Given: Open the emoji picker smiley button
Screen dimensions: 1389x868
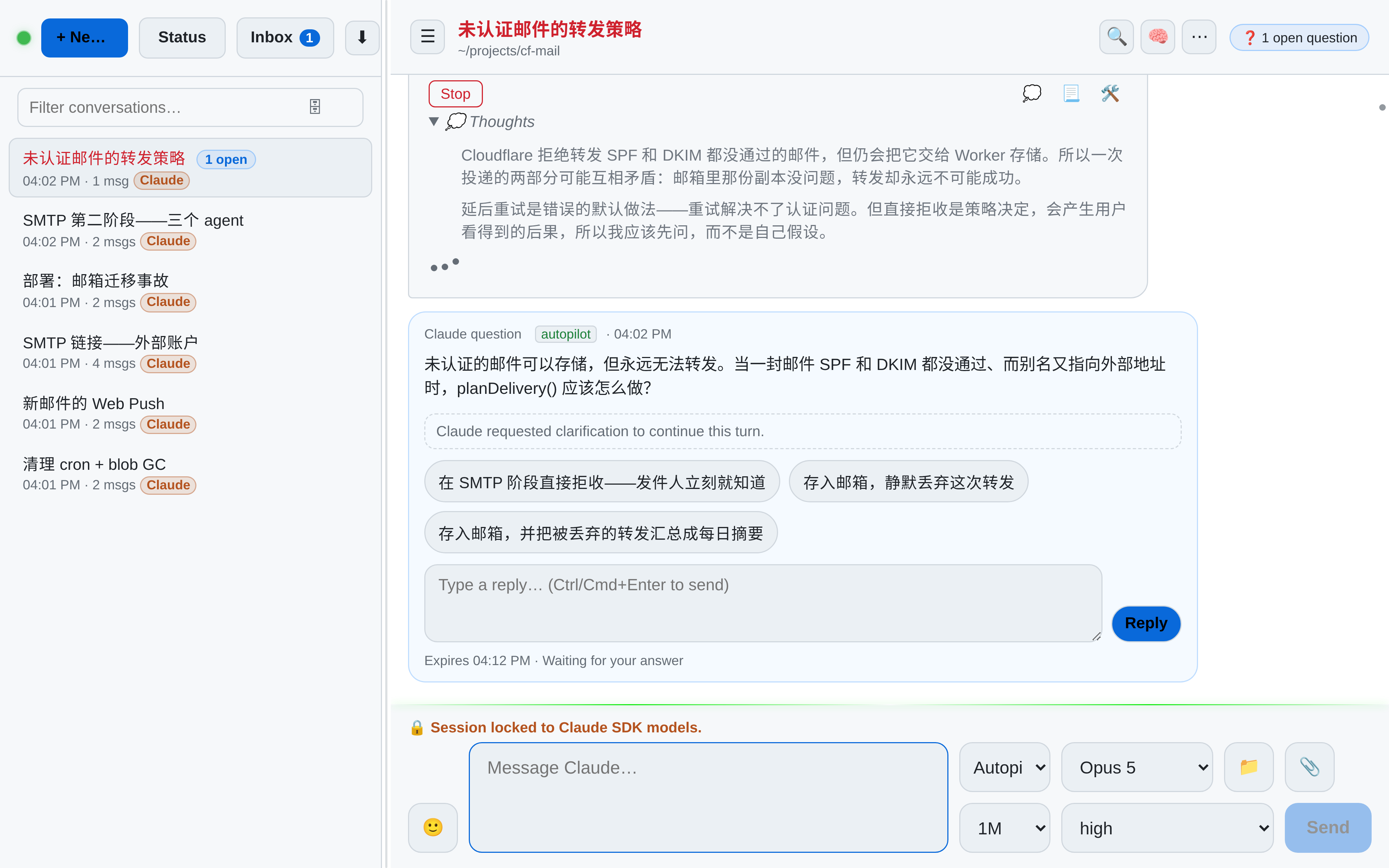Looking at the screenshot, I should tap(433, 827).
